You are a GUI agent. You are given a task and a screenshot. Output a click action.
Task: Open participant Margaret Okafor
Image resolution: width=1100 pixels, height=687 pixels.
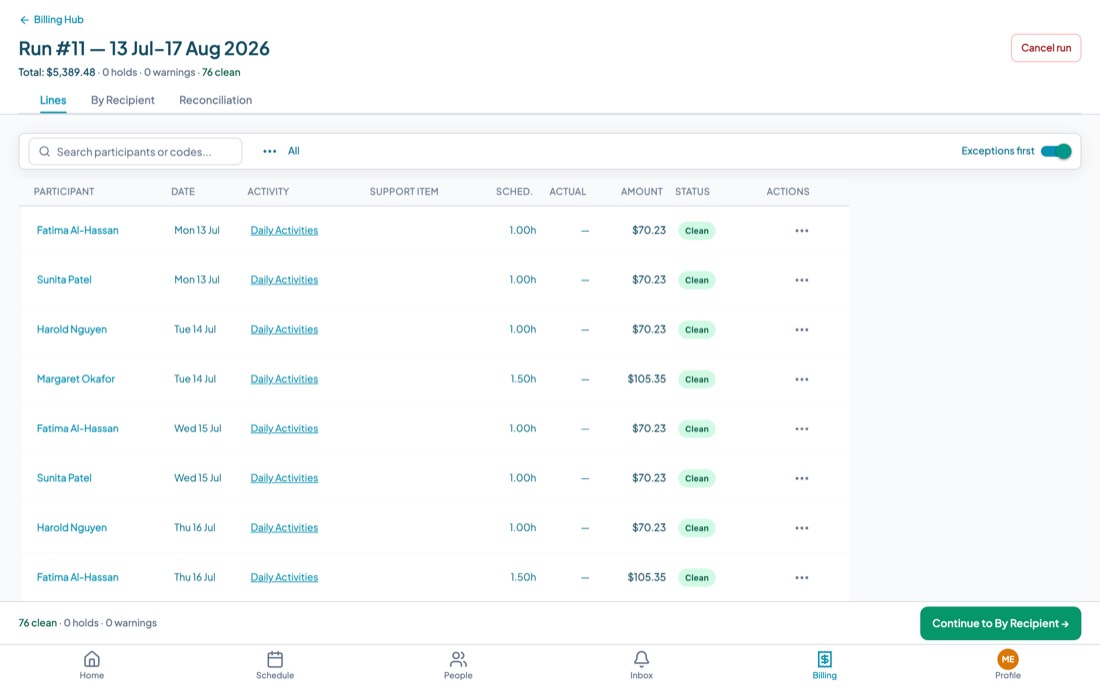pos(76,379)
